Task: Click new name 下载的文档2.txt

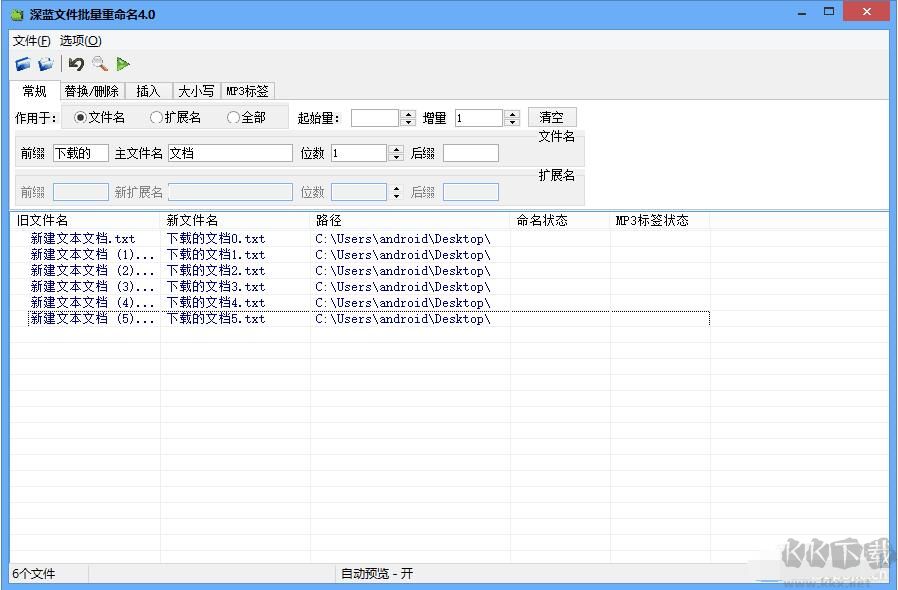Action: [x=216, y=271]
